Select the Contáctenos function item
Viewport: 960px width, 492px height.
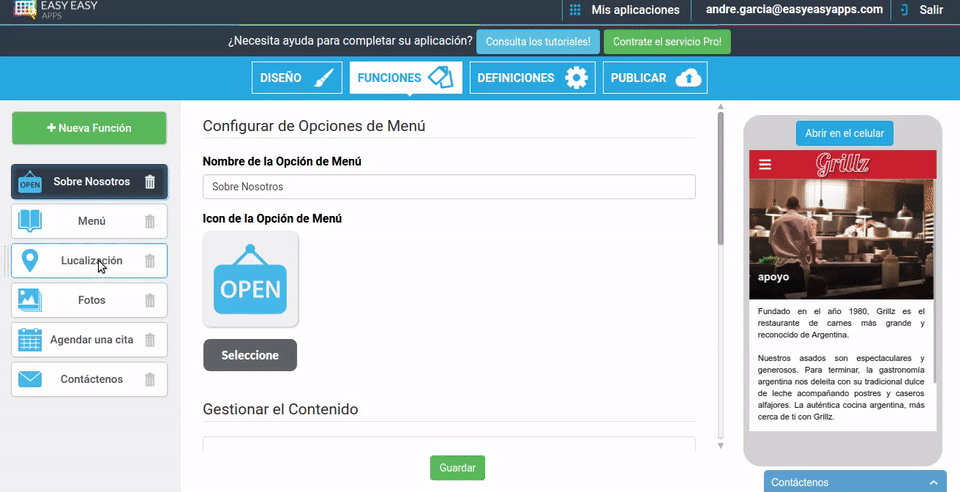pyautogui.click(x=89, y=379)
